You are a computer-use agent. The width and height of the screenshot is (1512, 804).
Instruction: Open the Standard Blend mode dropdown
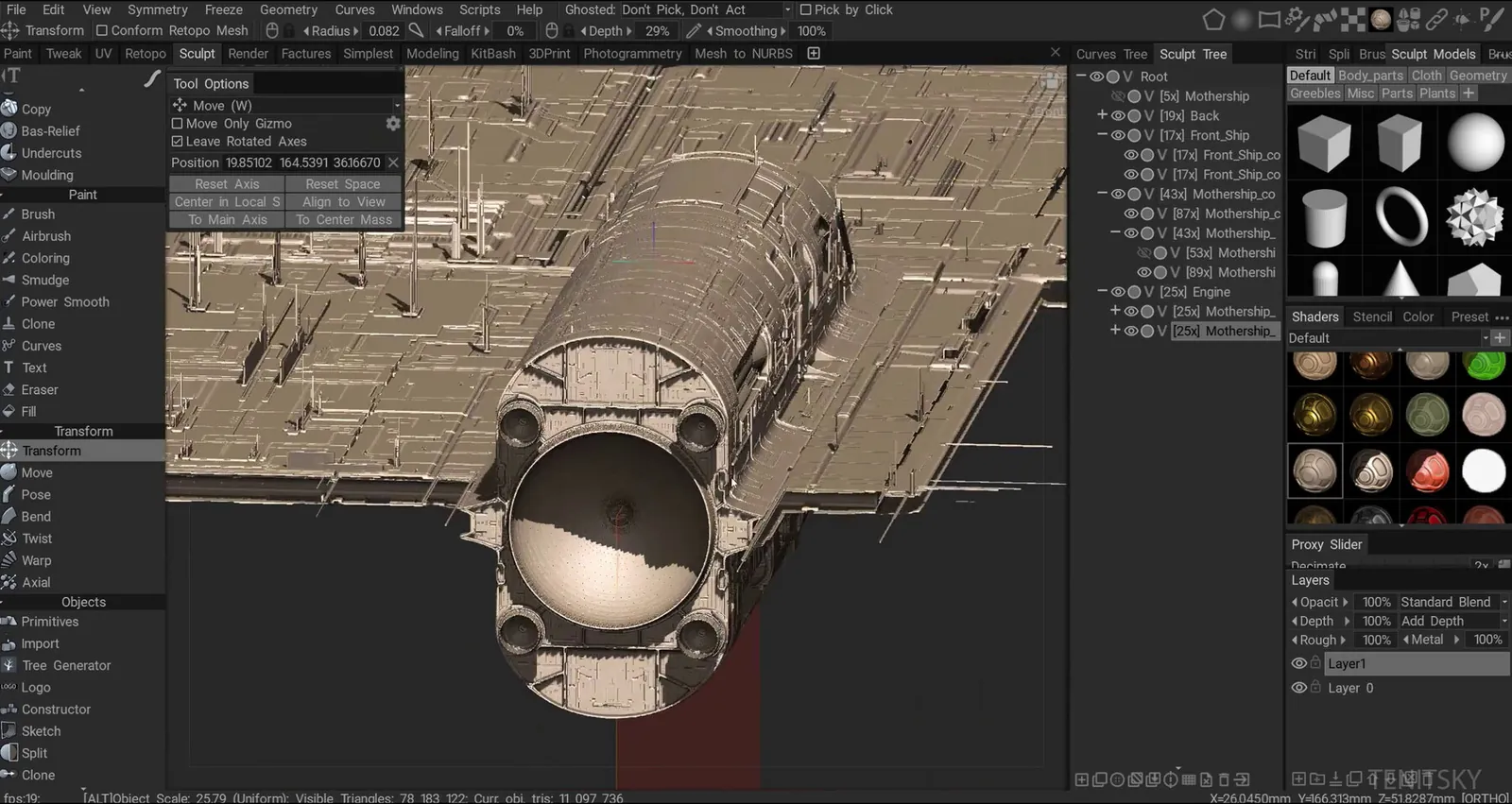coord(1453,602)
